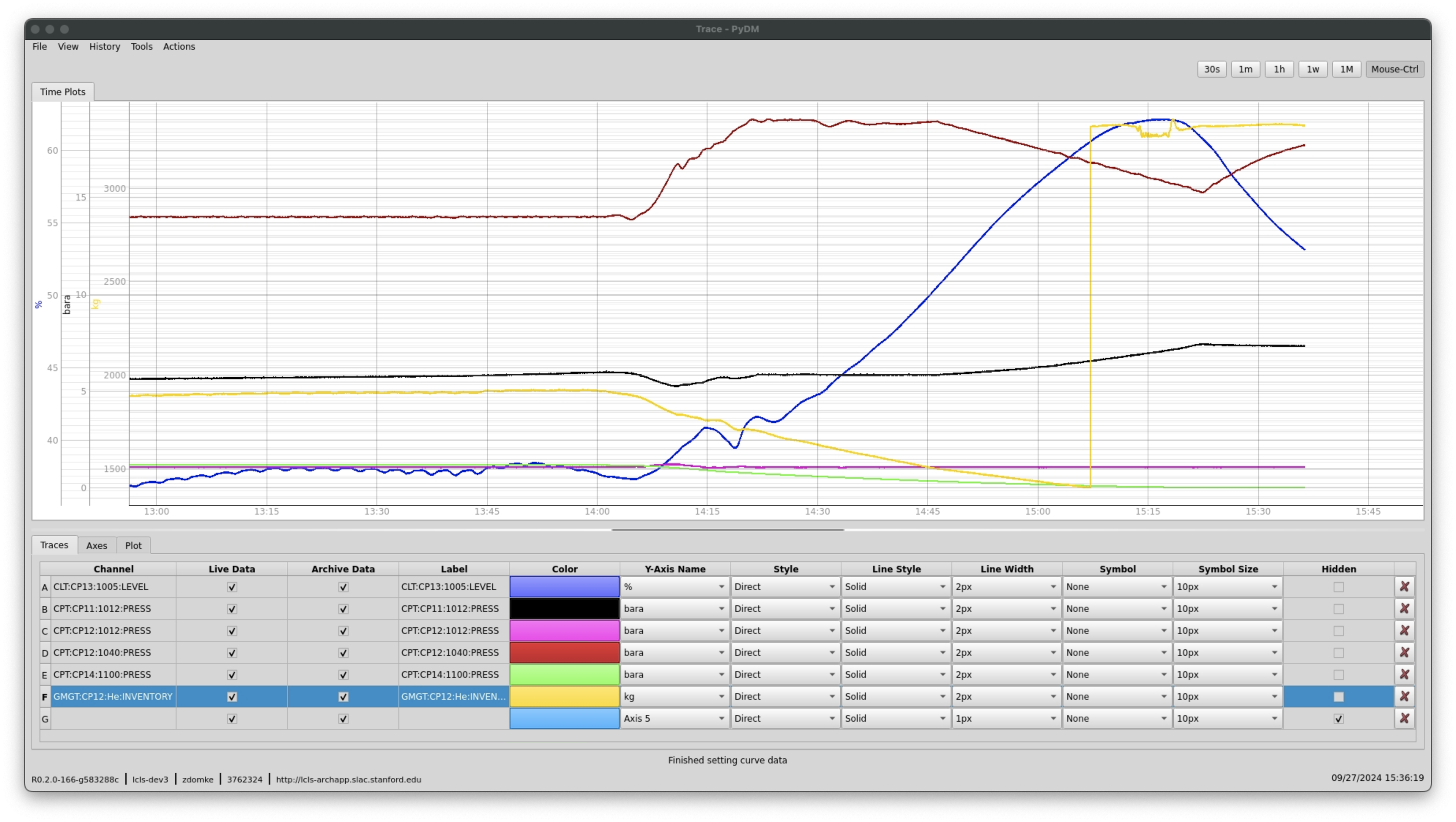Open the Actions menu
The height and width of the screenshot is (822, 1456).
pyautogui.click(x=179, y=46)
